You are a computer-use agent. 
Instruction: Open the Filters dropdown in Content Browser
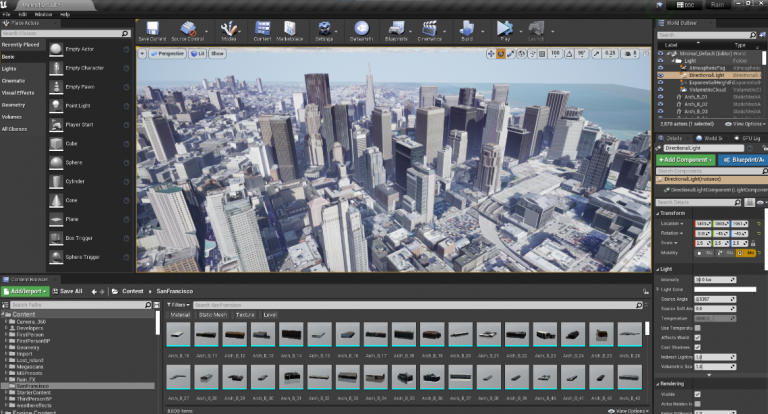(x=178, y=305)
